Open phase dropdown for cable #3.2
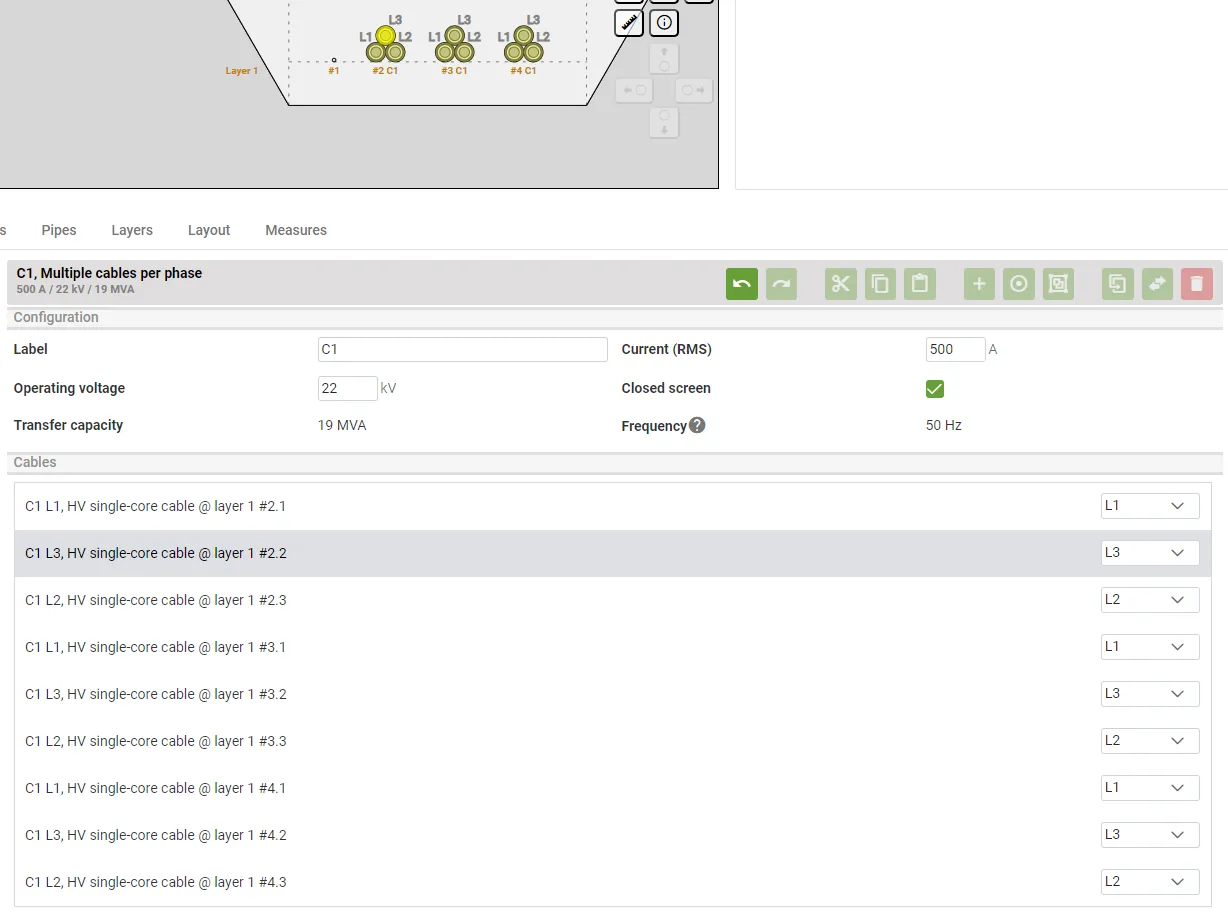Viewport: 1228px width, 916px height. [1149, 694]
